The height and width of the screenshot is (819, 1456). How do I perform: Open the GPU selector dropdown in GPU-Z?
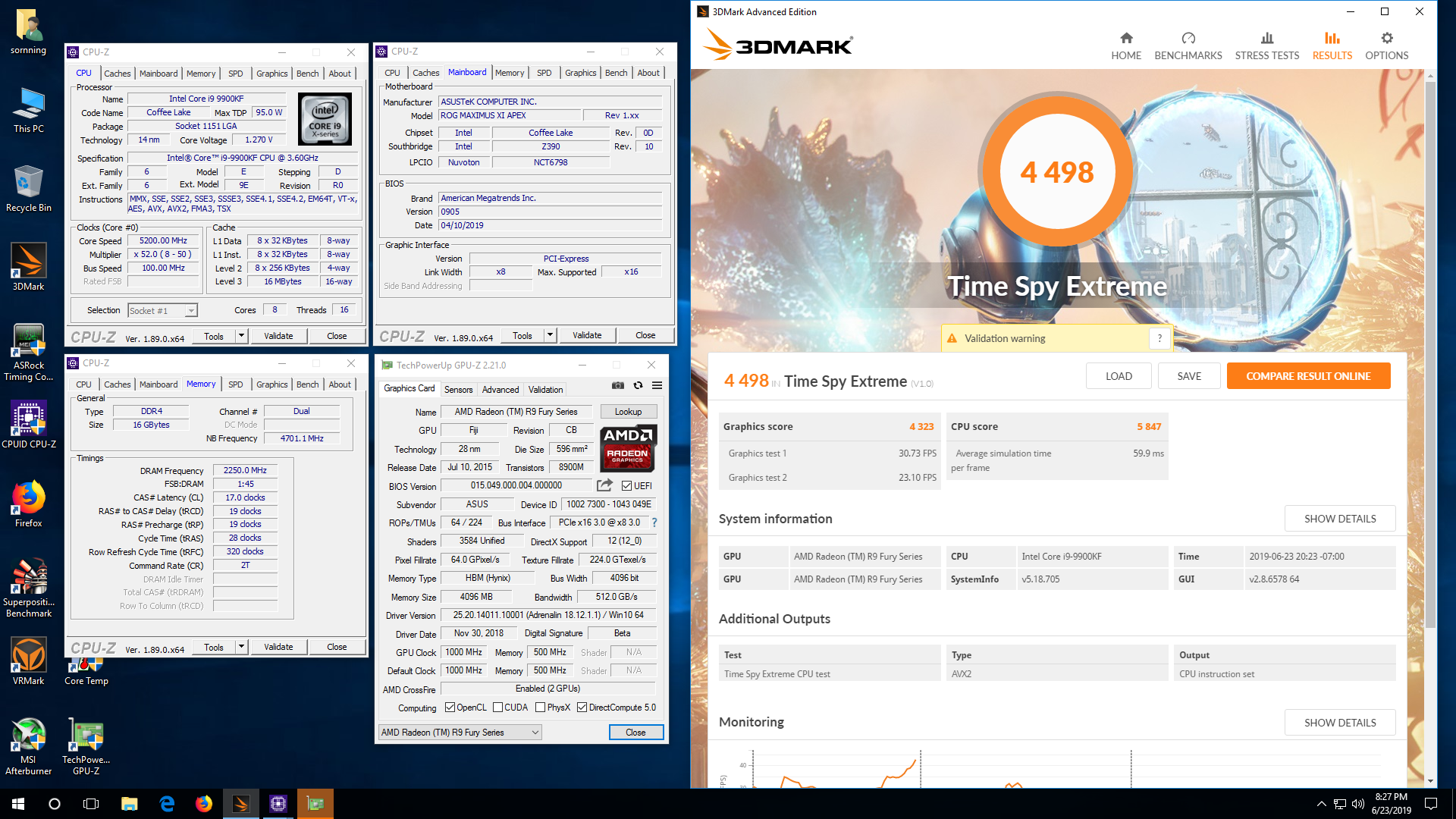click(x=460, y=733)
